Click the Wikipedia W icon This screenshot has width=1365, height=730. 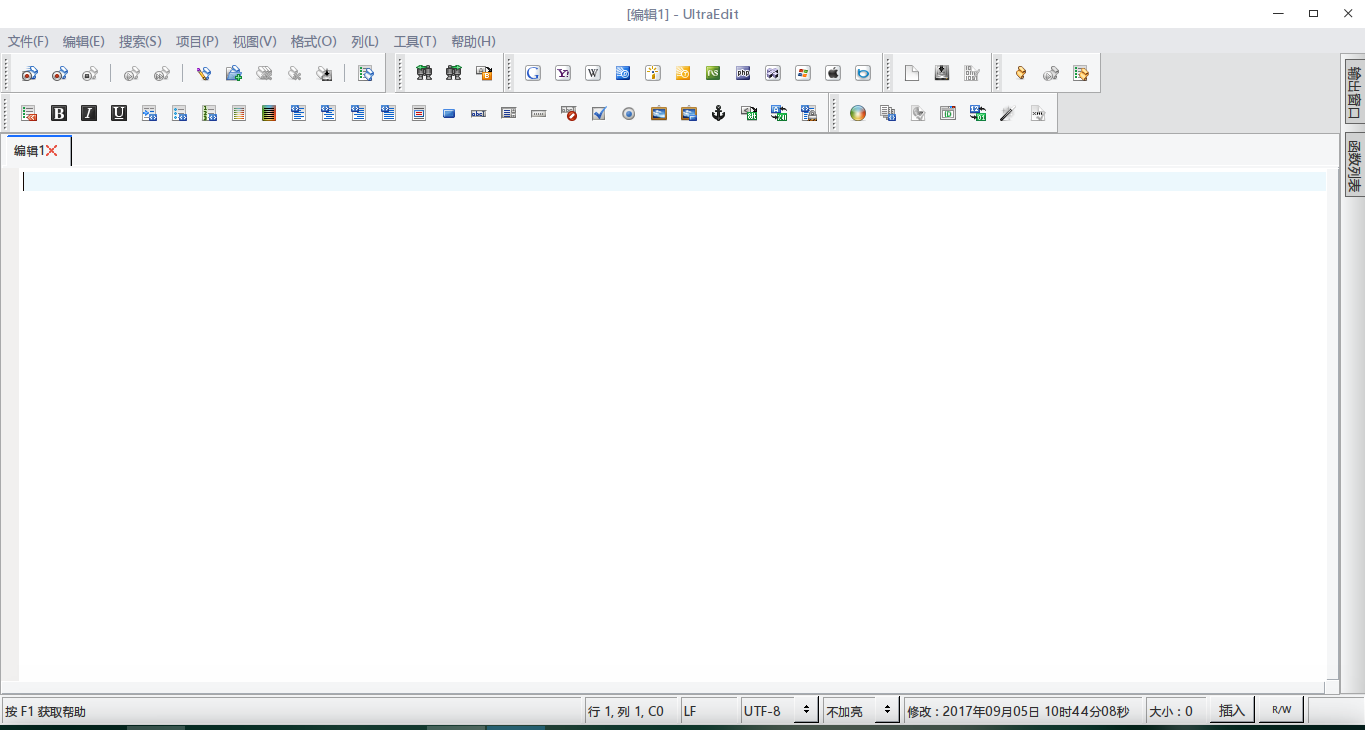pos(593,73)
